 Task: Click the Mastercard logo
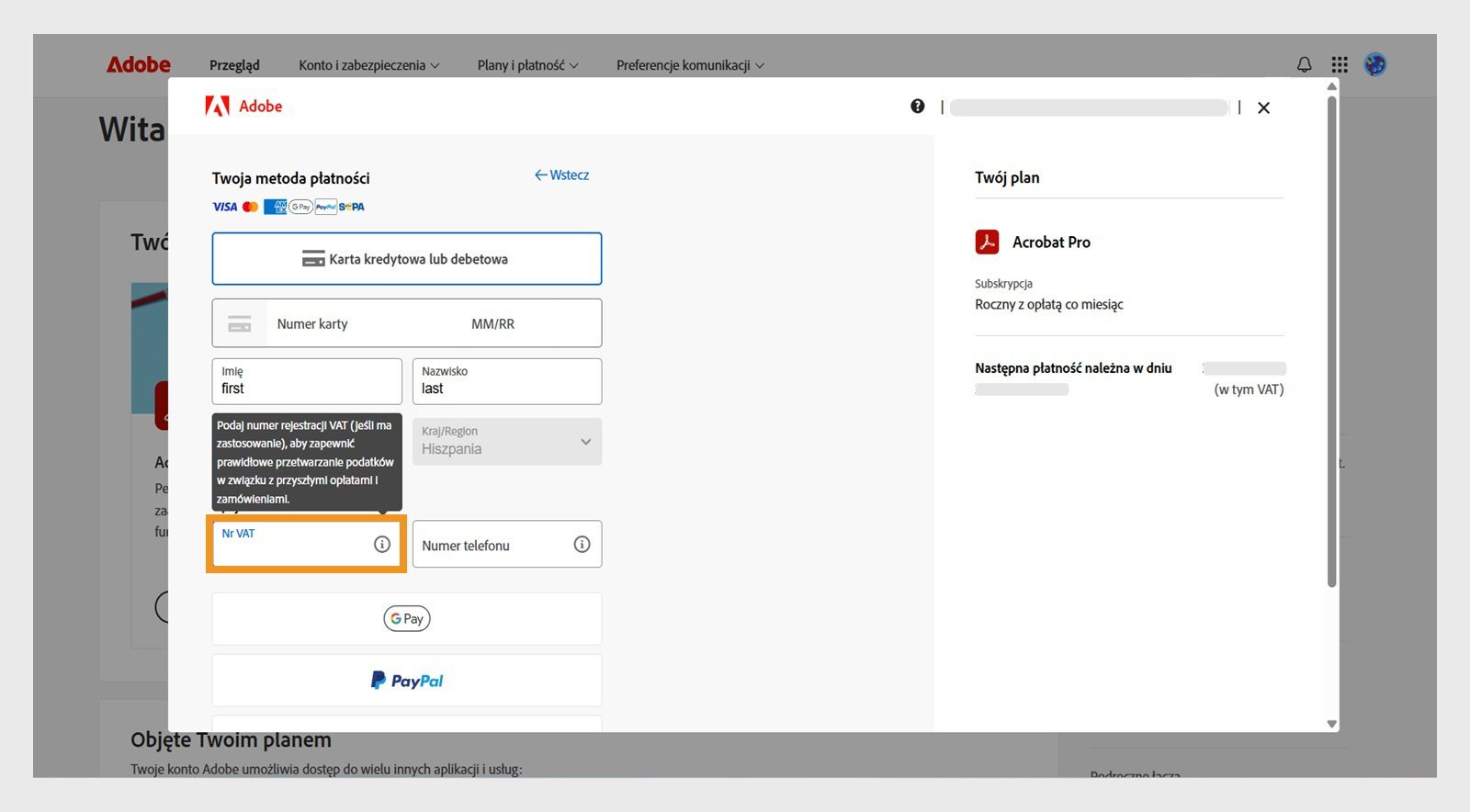(250, 207)
